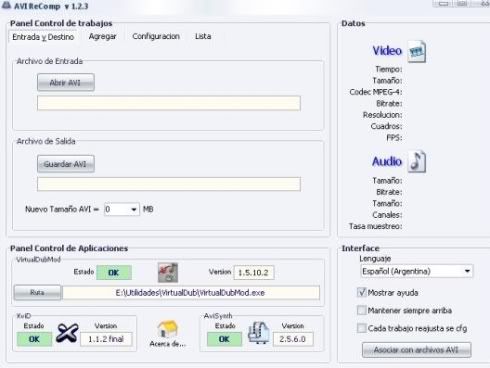Click the AviSynth OK status indicator
490x368 pixels.
tap(224, 339)
